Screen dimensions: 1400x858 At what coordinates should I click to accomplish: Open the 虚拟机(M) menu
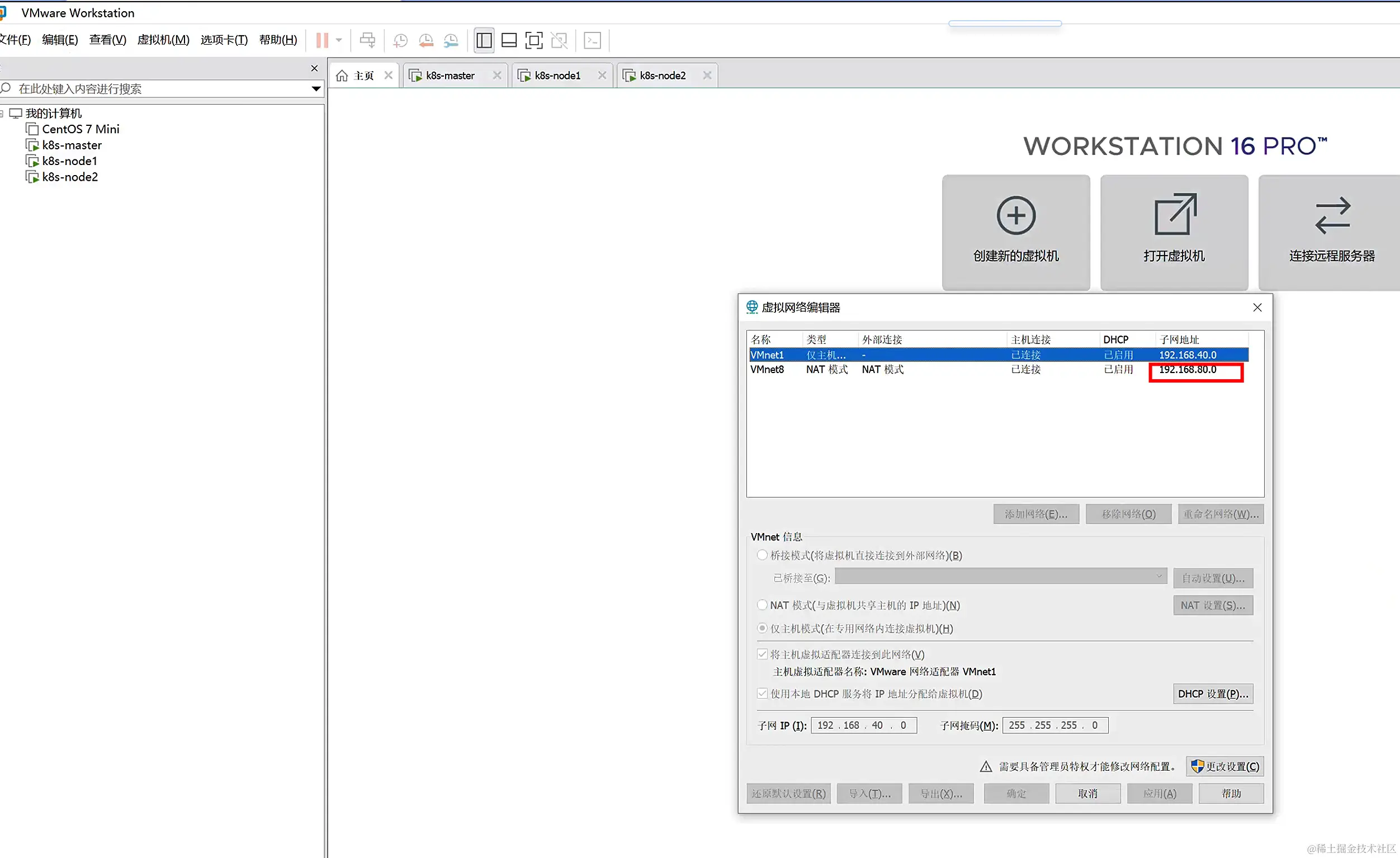tap(163, 40)
